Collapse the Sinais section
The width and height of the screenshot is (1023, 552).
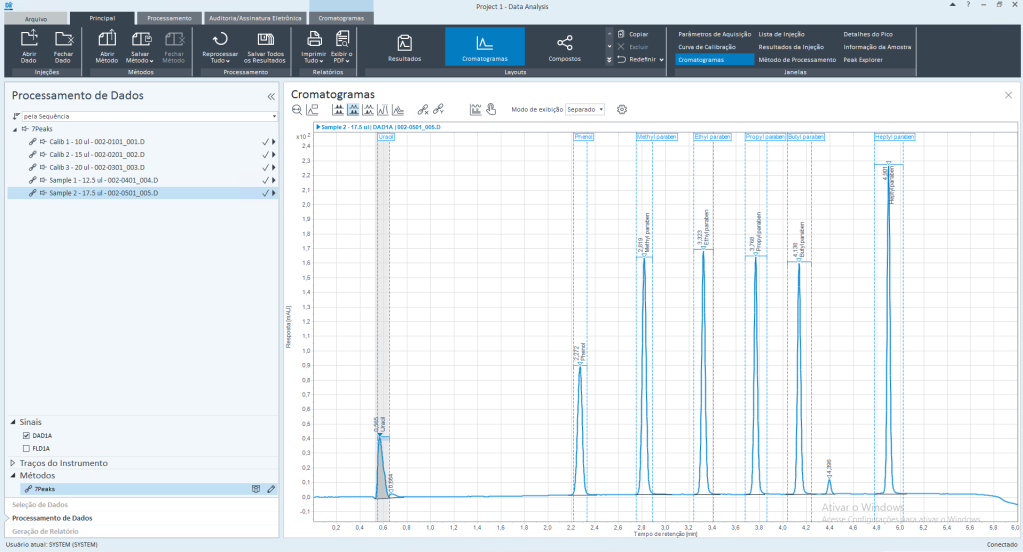13,422
